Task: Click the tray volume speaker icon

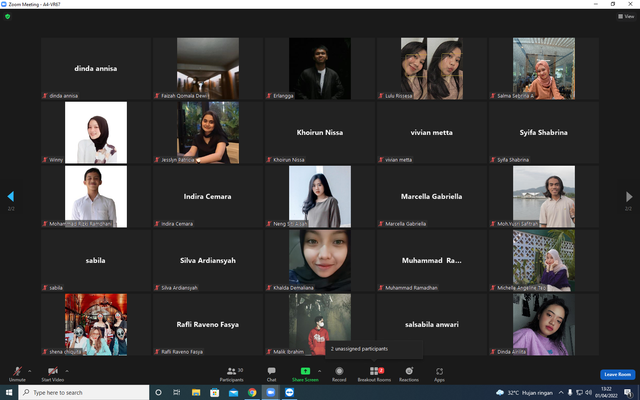Action: click(x=588, y=393)
